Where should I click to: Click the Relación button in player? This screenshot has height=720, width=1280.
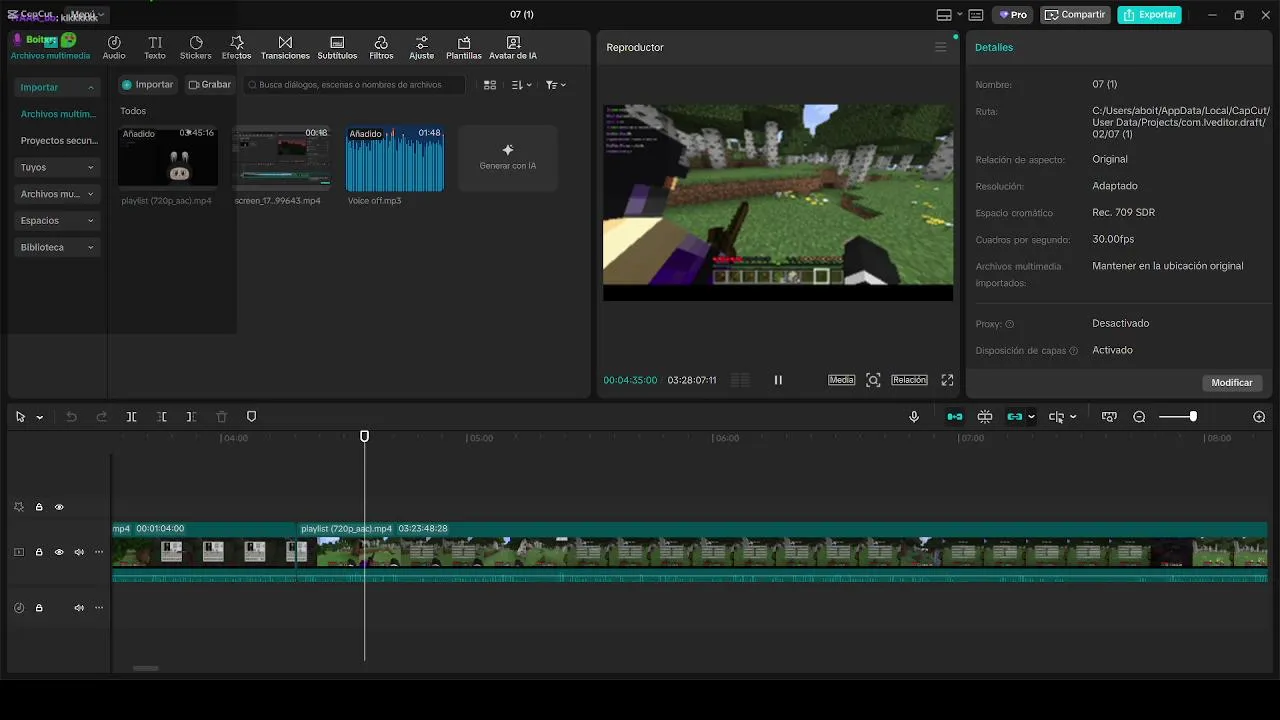909,380
